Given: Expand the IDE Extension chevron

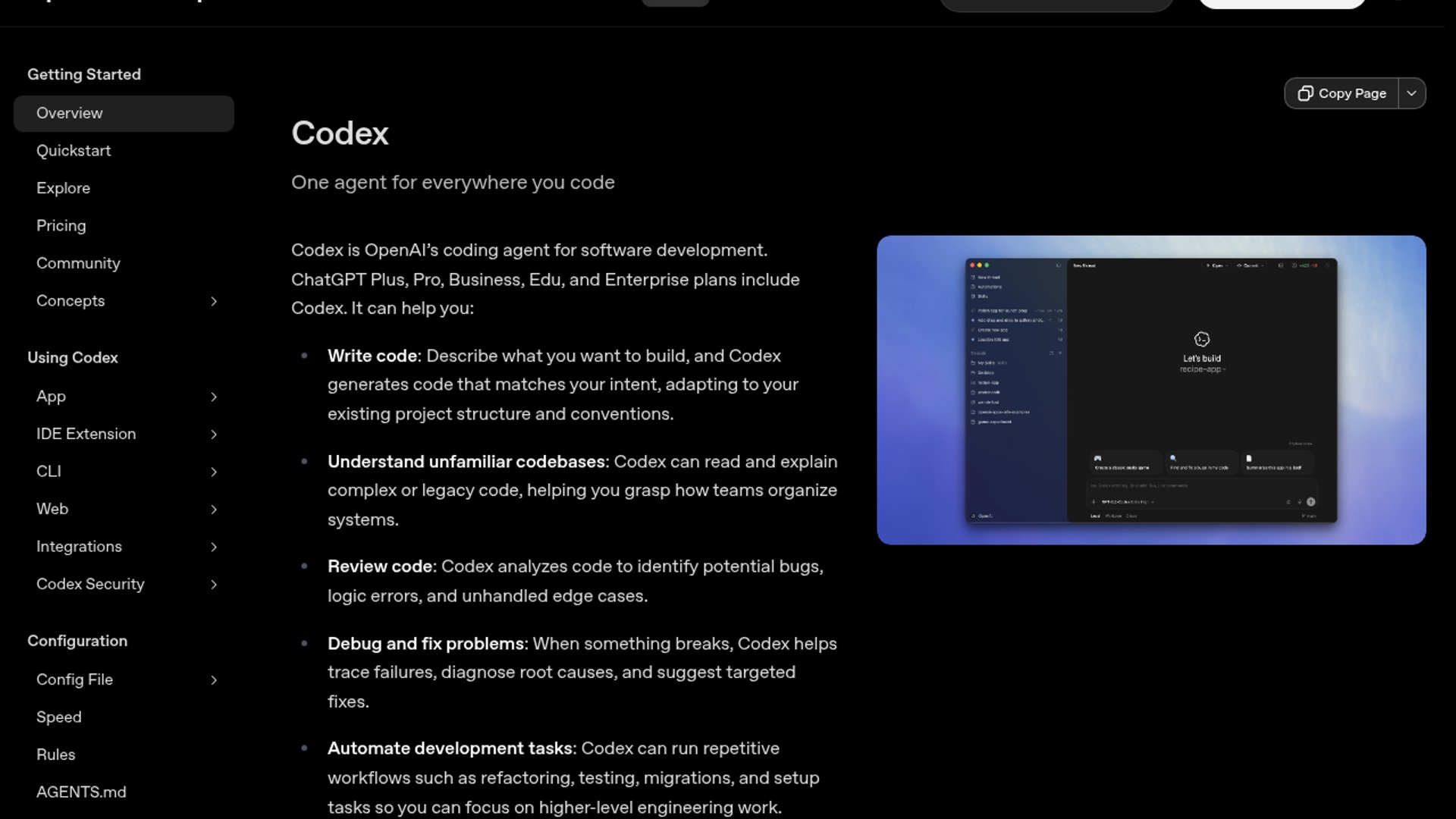Looking at the screenshot, I should coord(214,435).
